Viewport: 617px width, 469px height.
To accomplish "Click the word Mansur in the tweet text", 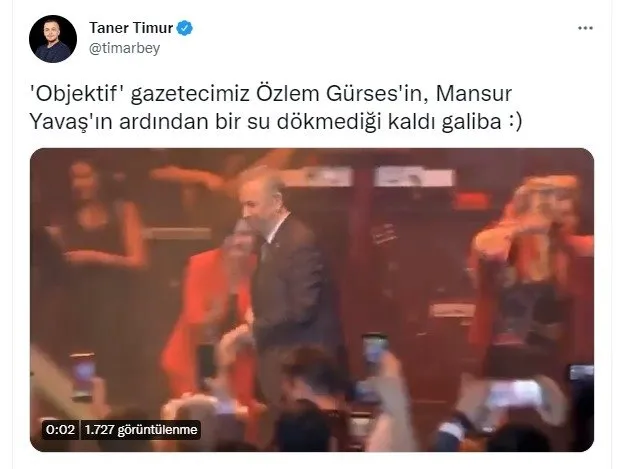I will coord(474,94).
